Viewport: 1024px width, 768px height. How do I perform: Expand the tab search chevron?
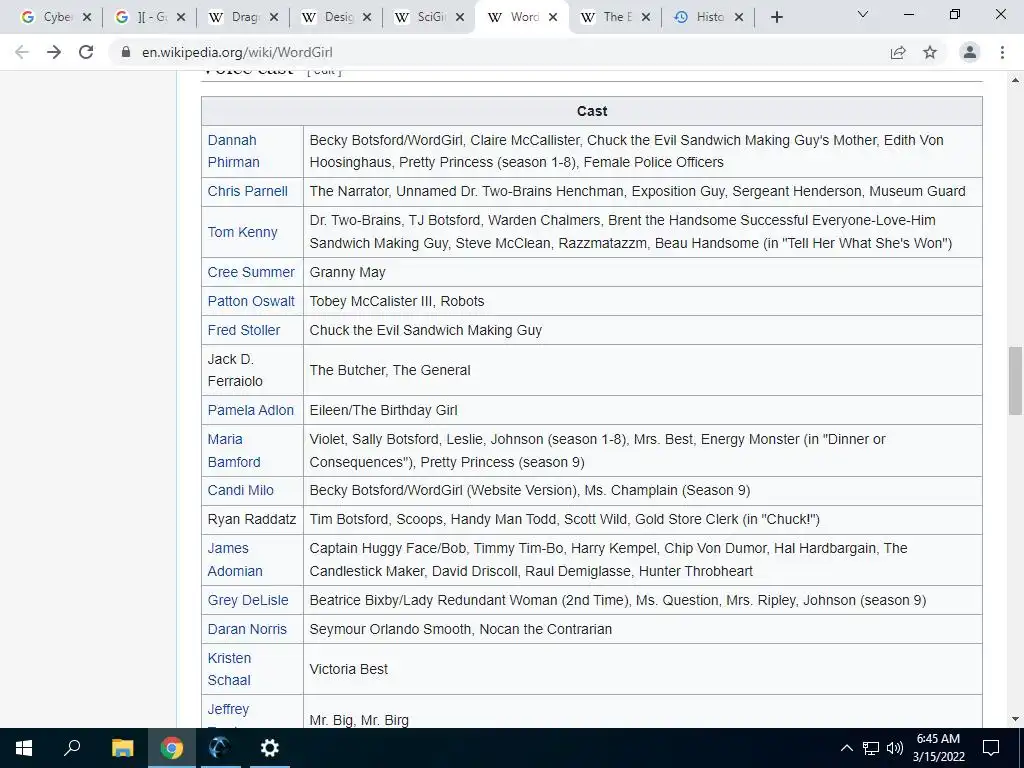(863, 14)
